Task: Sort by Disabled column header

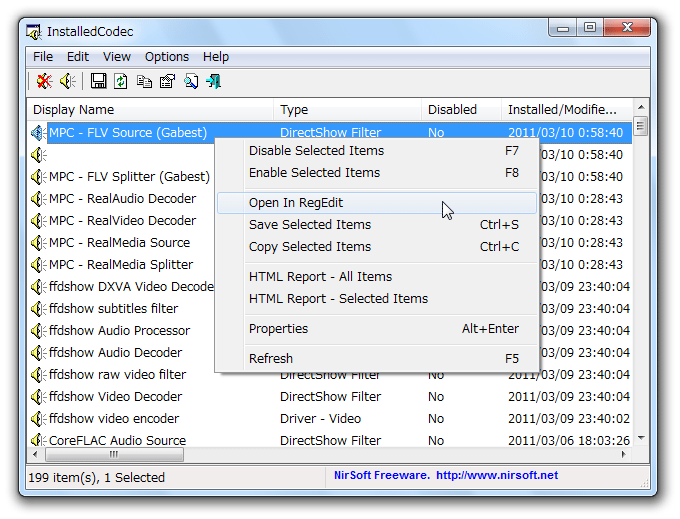Action: [x=461, y=110]
